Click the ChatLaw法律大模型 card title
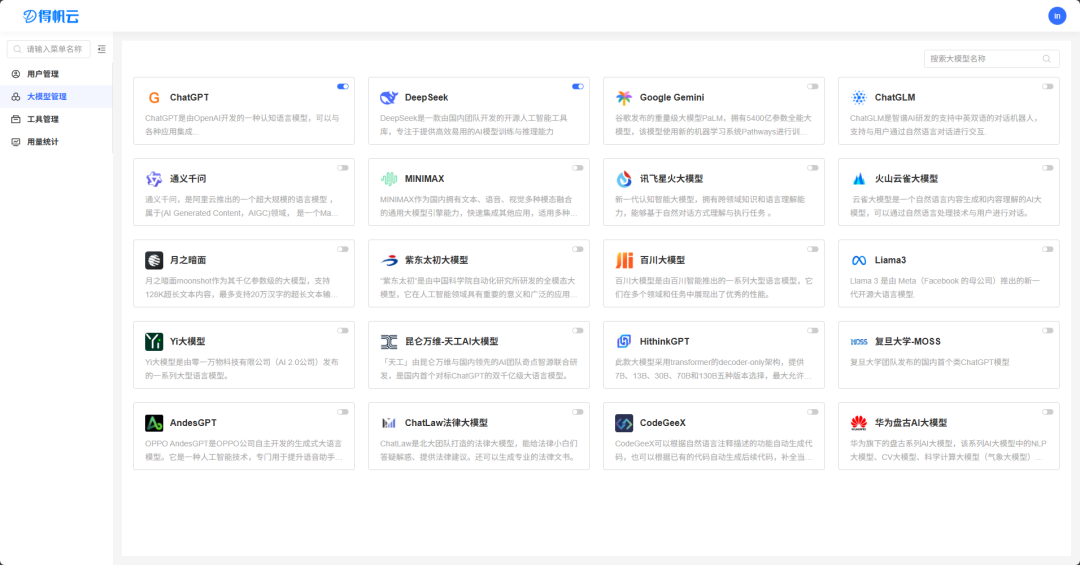The height and width of the screenshot is (565, 1080). [446, 423]
